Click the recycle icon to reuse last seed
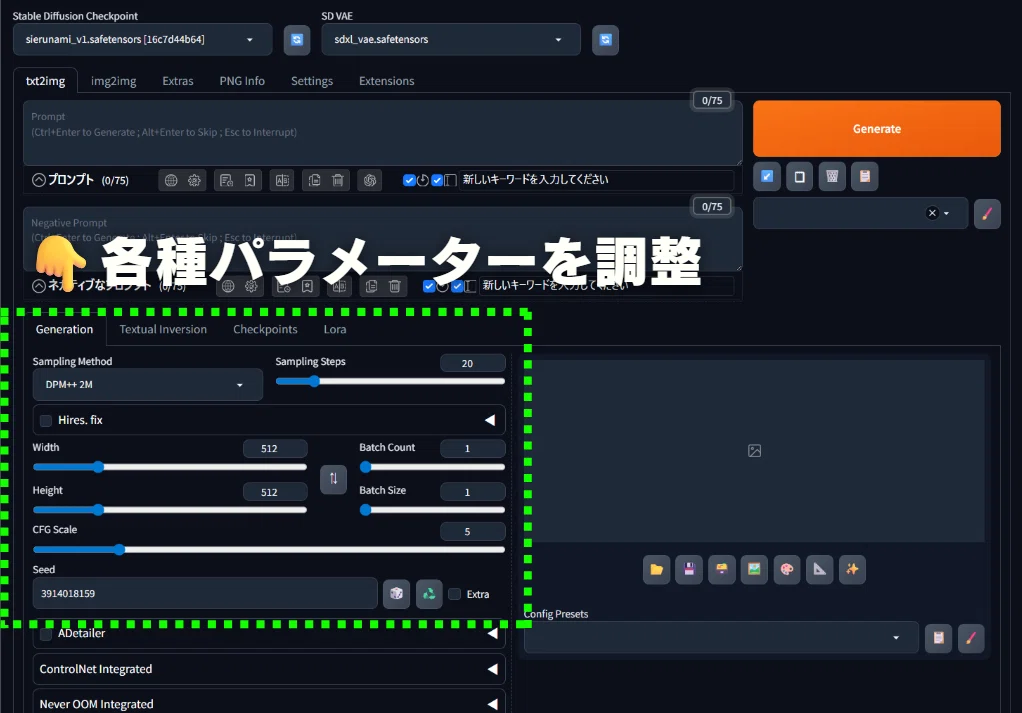This screenshot has height=713, width=1022. (429, 594)
